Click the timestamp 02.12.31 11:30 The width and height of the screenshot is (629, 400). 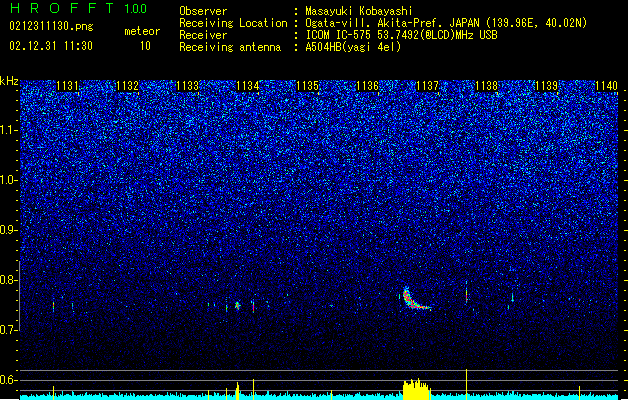coord(51,46)
